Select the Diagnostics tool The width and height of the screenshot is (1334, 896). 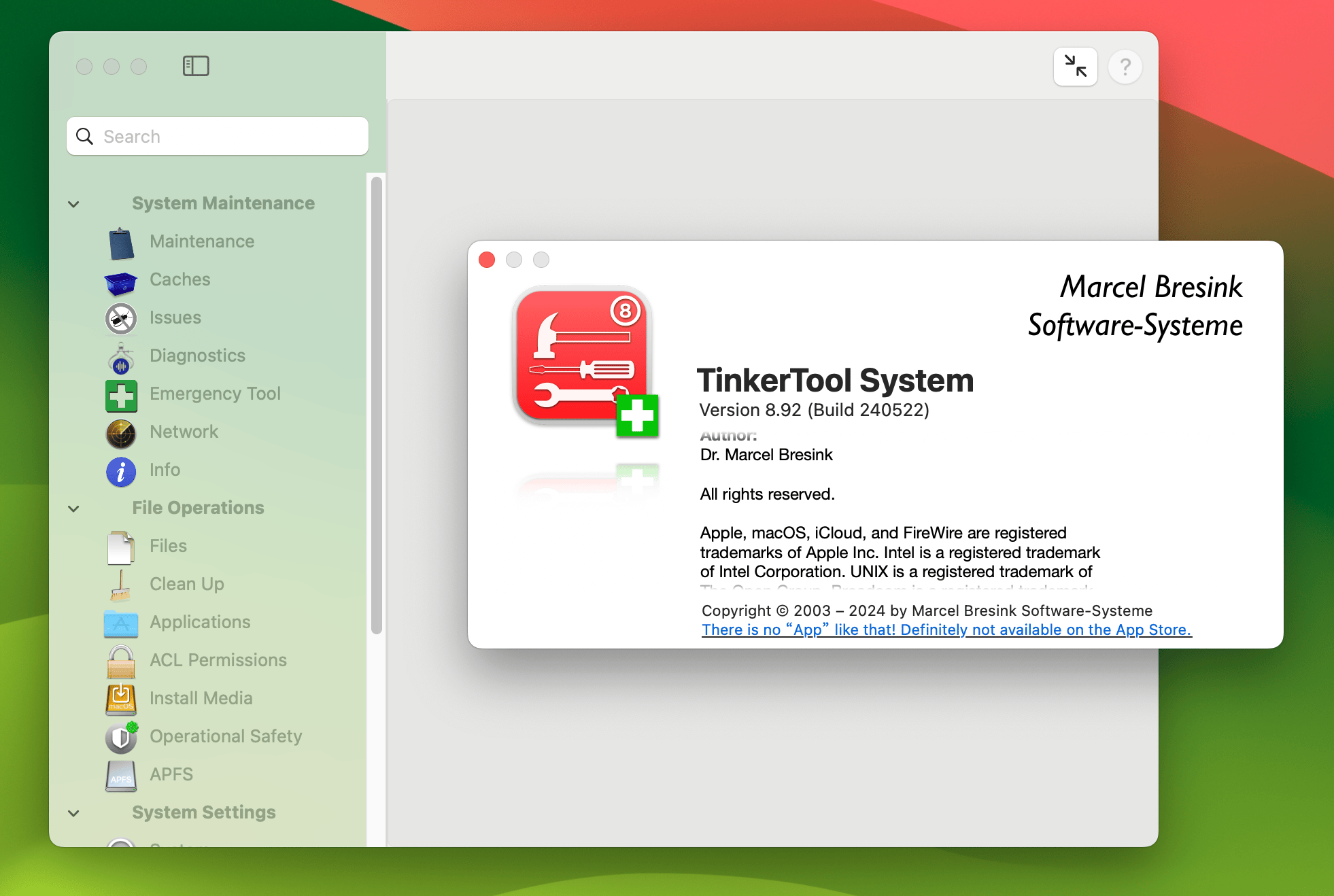click(196, 356)
